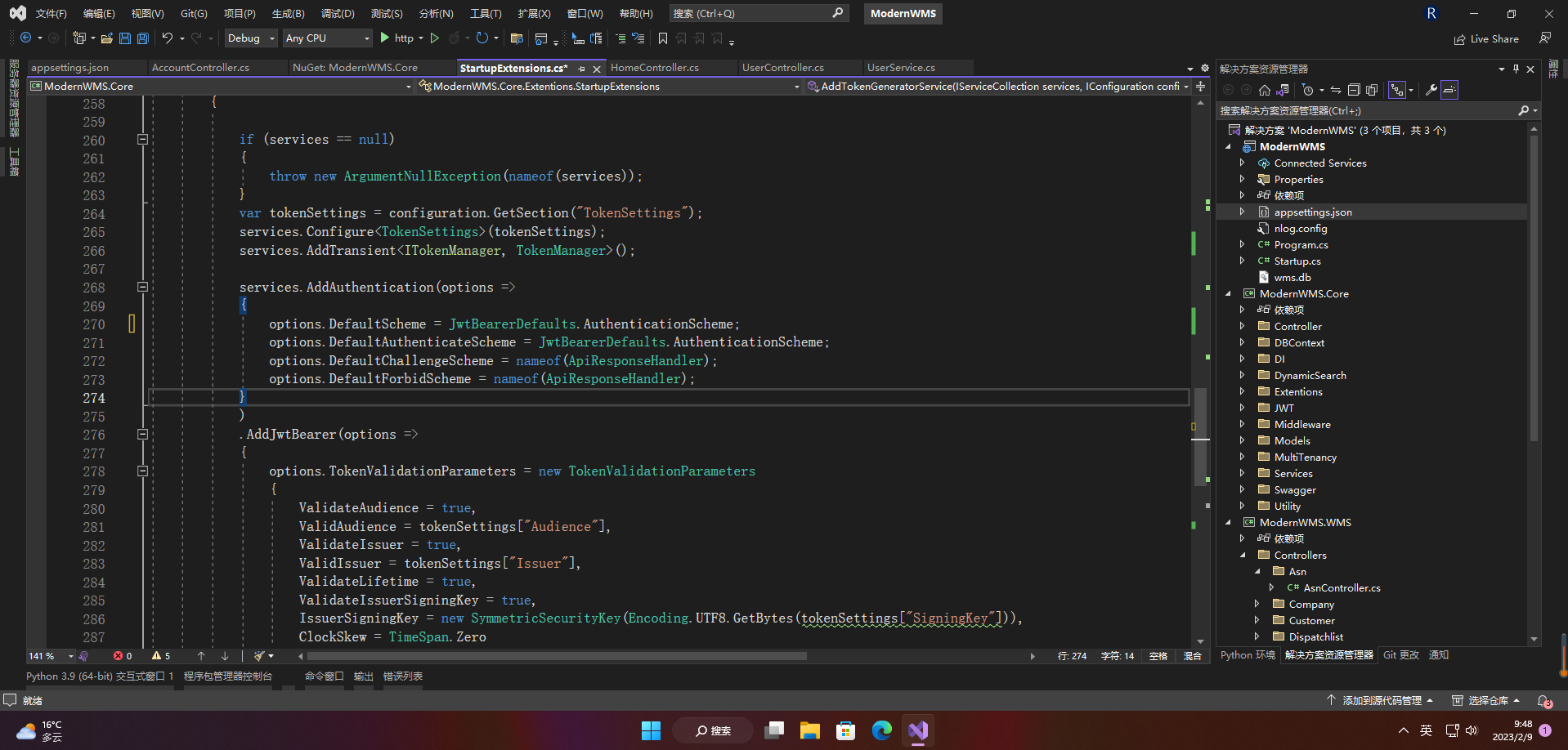Open notifications bell in status bar
1568x750 pixels.
click(1544, 701)
